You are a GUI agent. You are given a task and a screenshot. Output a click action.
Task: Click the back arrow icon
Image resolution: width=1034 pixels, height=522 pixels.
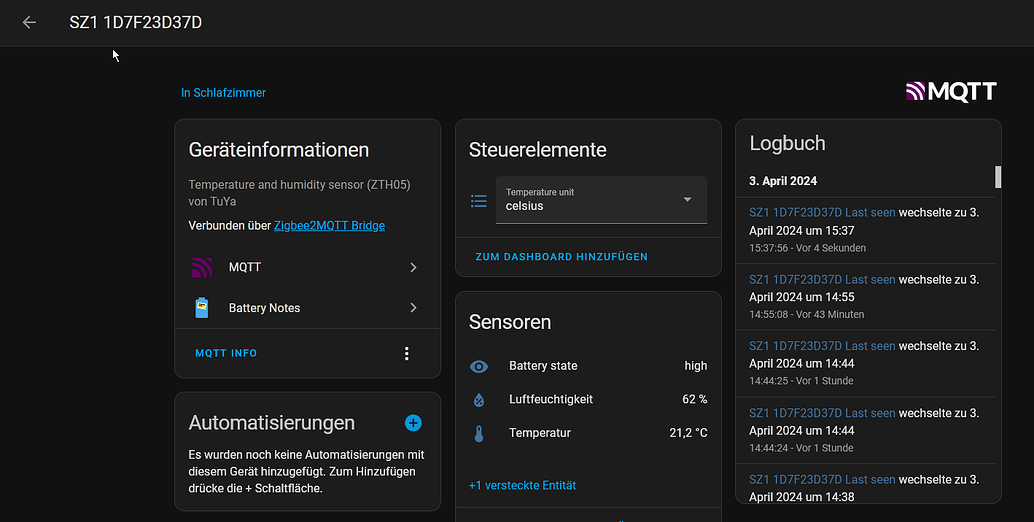click(x=29, y=22)
